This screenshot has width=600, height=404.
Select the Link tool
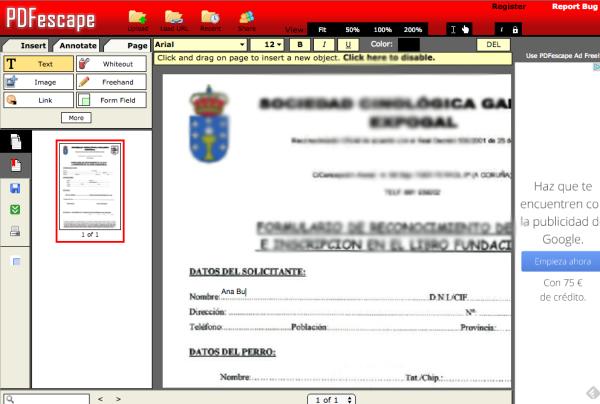38,100
